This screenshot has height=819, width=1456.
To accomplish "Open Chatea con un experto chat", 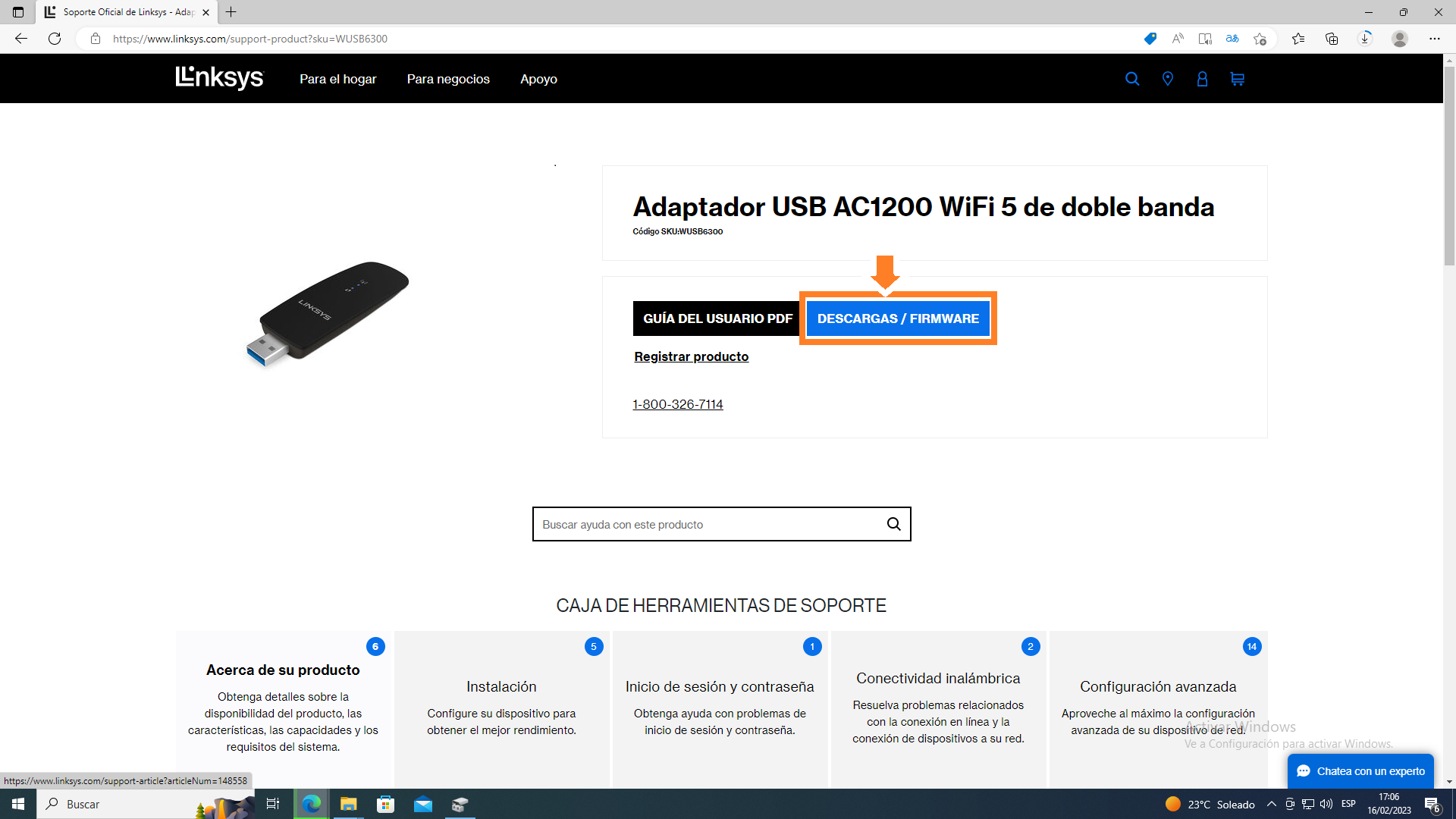I will [x=1360, y=771].
